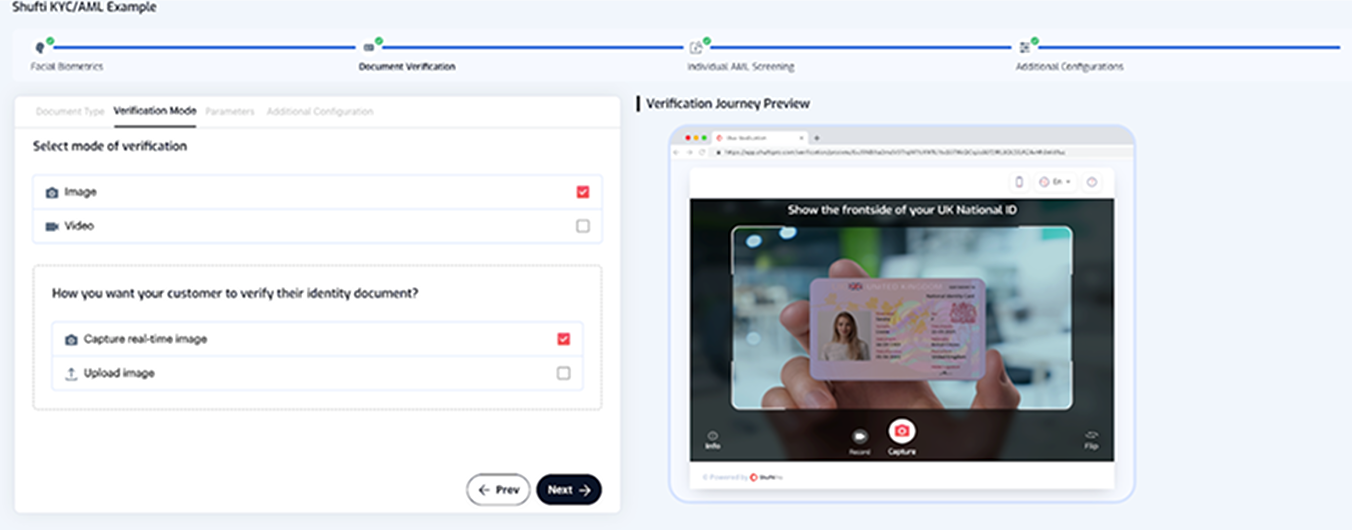1352x530 pixels.
Task: Click the Additional Configurations step icon
Action: point(1024,47)
